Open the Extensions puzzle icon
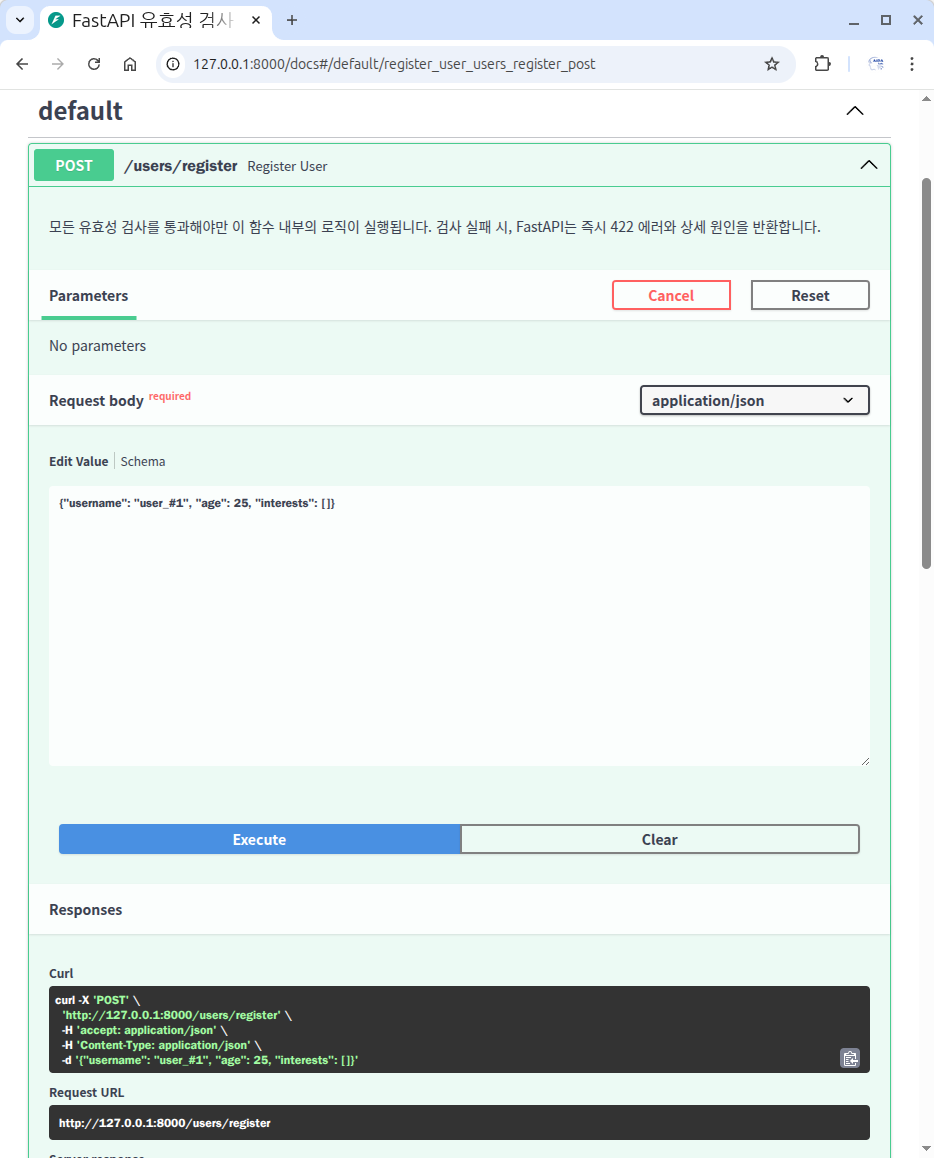The width and height of the screenshot is (934, 1158). pyautogui.click(x=822, y=64)
